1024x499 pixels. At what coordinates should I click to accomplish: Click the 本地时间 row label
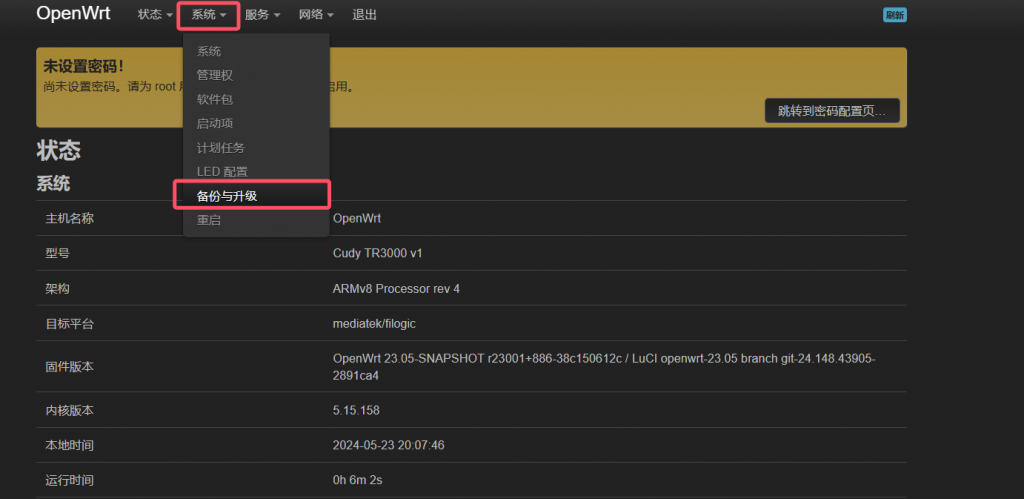point(70,445)
